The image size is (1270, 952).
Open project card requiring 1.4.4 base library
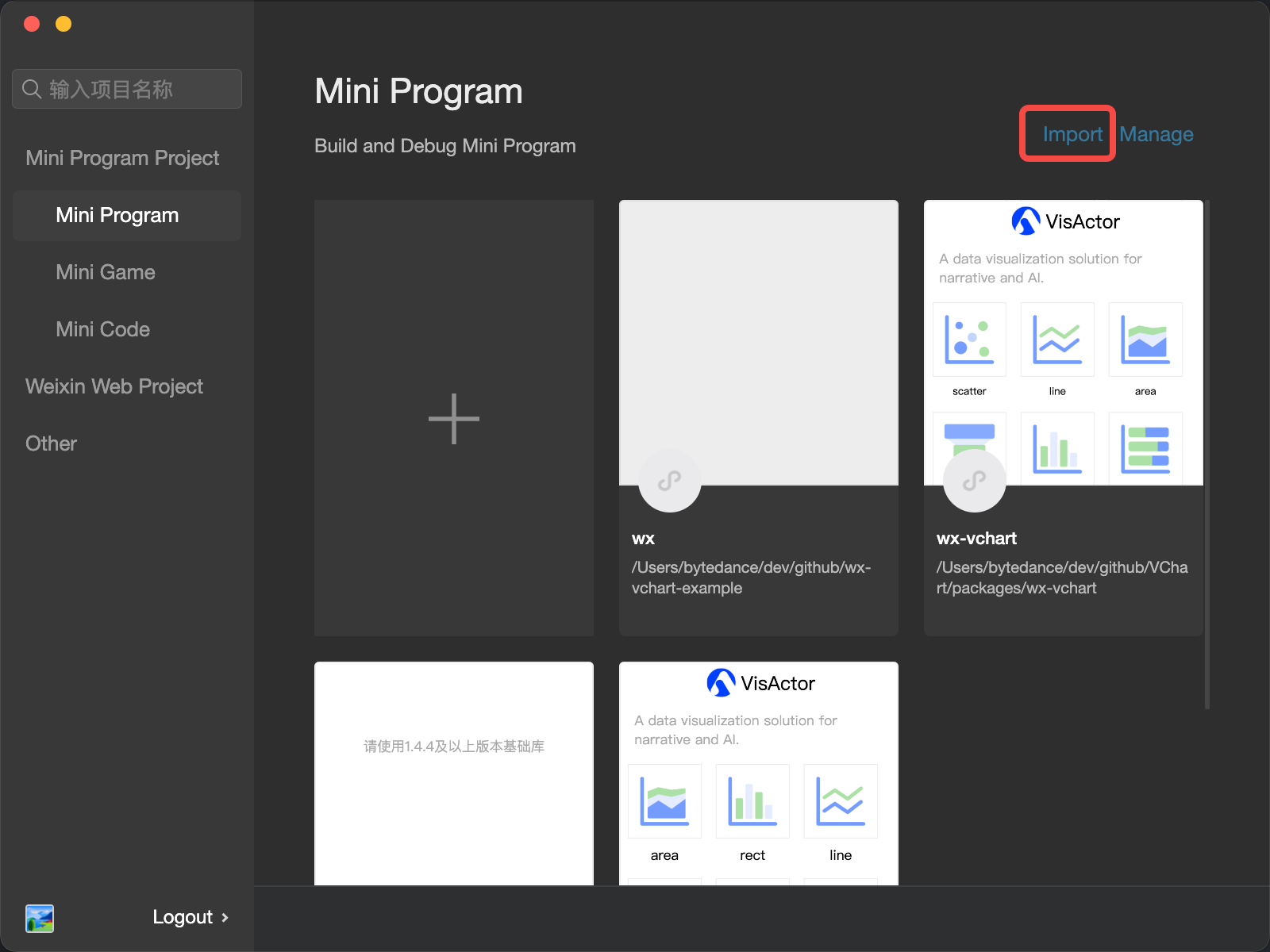pyautogui.click(x=454, y=773)
